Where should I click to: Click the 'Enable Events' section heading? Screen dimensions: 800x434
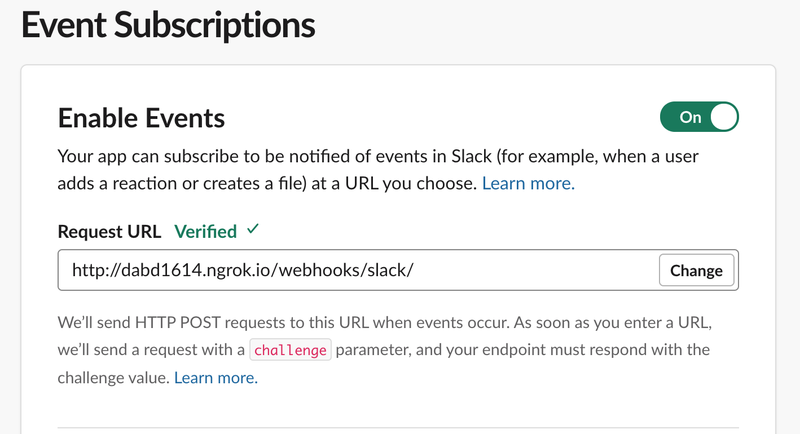141,118
